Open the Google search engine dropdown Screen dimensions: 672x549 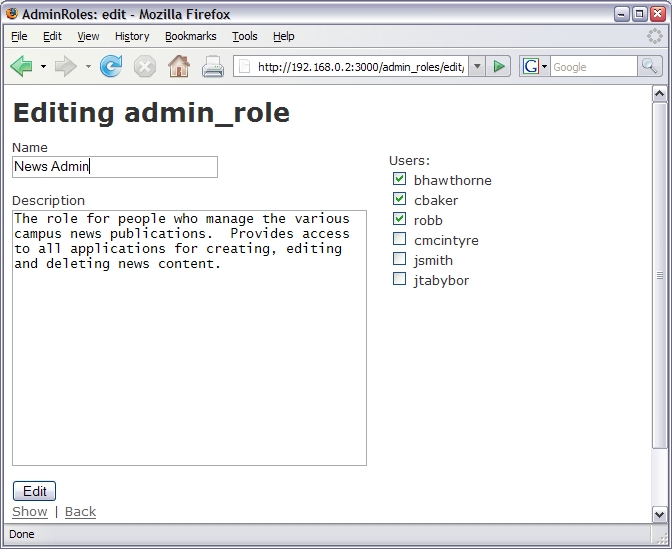coord(534,67)
